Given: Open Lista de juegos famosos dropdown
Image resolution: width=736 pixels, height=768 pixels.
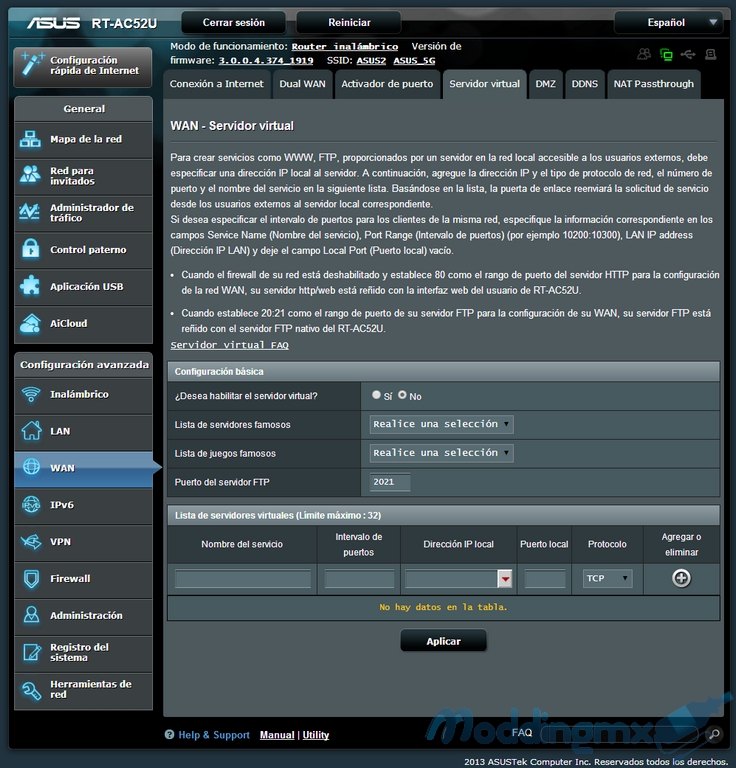Looking at the screenshot, I should [x=442, y=453].
